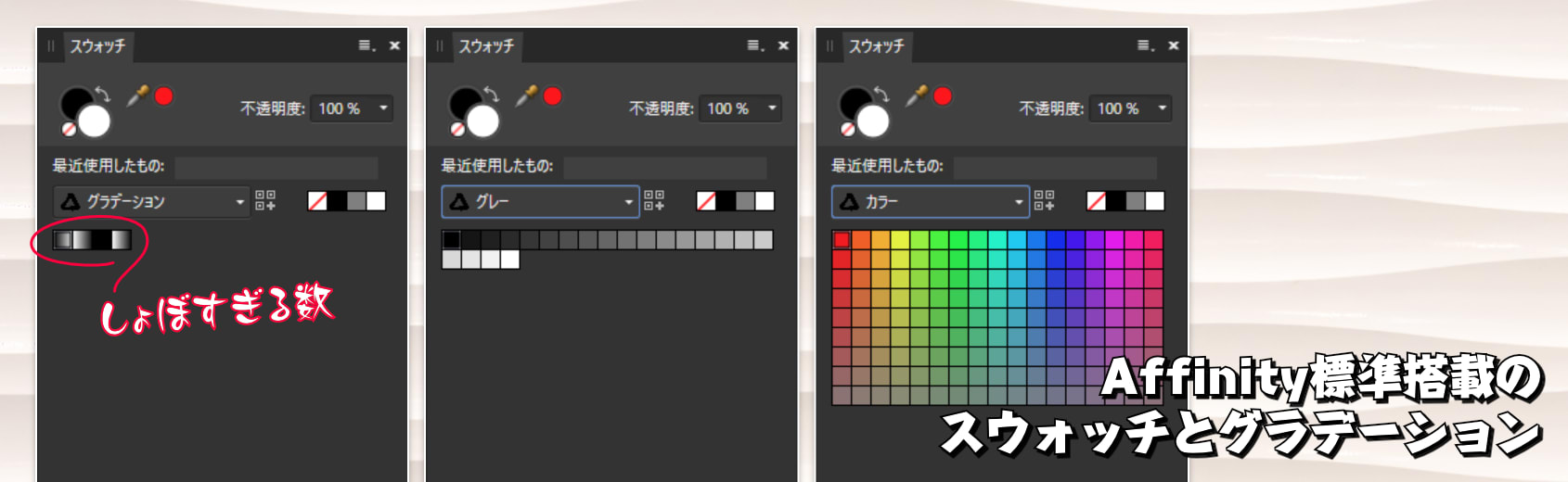Click red picked color circle in グレー panel
The width and height of the screenshot is (1568, 482).
pos(552,95)
